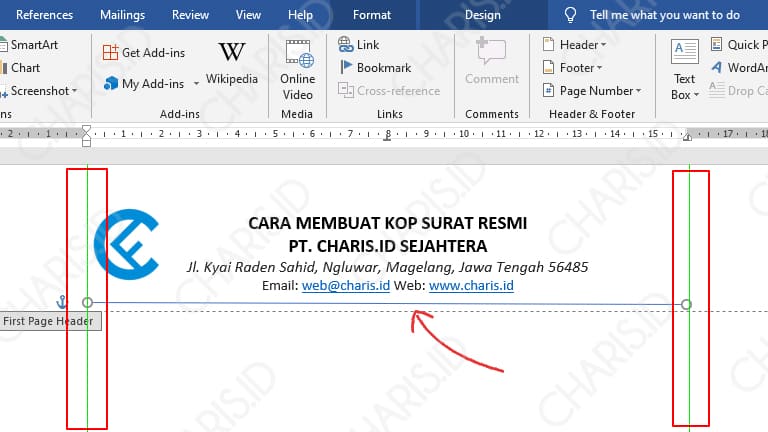Screen dimensions: 768x432
Task: Insert a SmartArt graphic
Action: (x=29, y=45)
